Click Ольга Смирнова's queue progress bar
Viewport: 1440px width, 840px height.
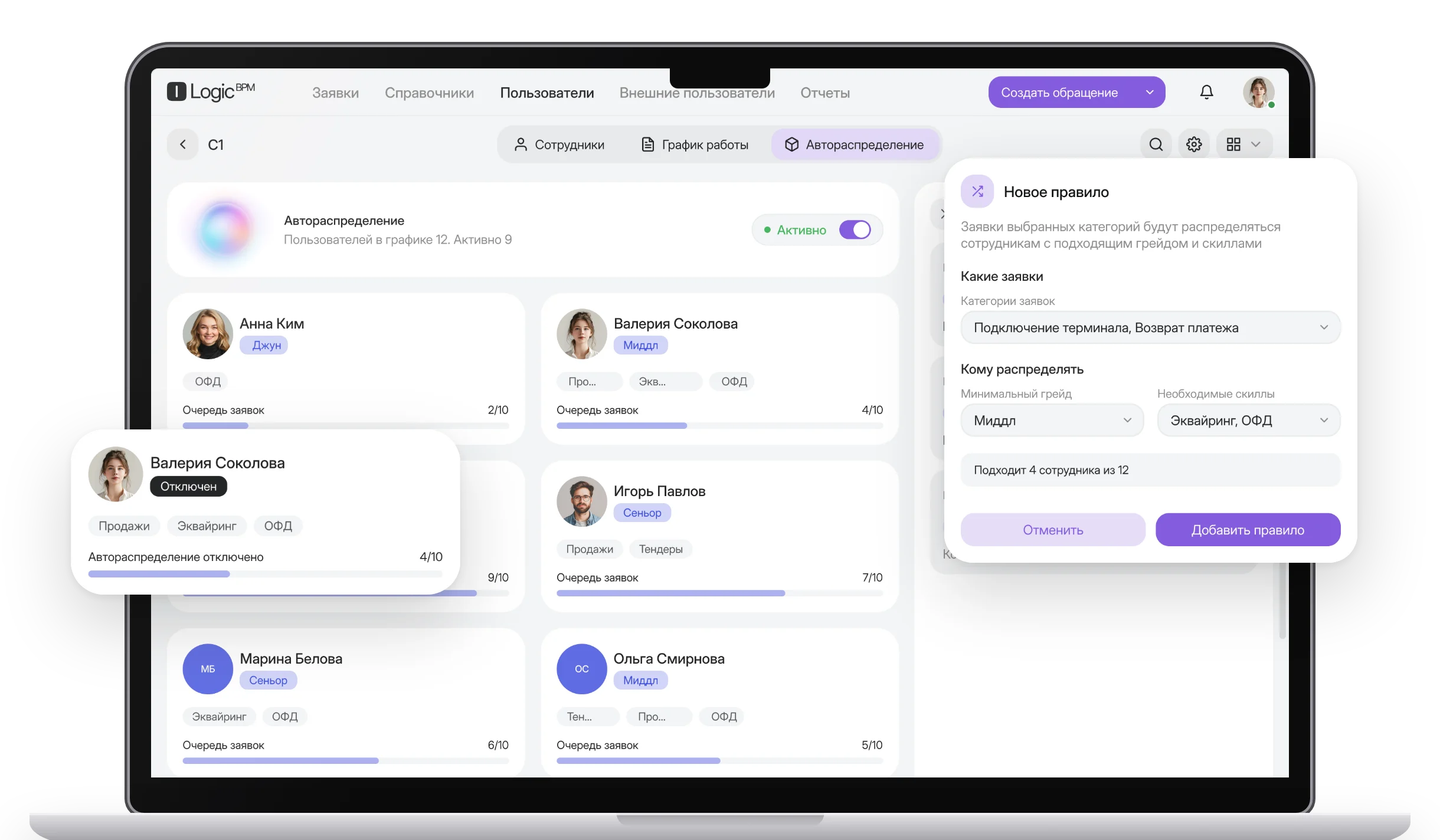(x=719, y=760)
